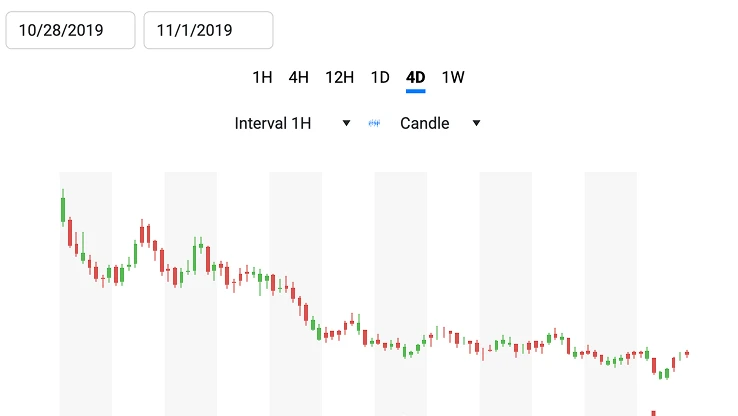The width and height of the screenshot is (738, 416).
Task: Open the Interval 1H selector label
Action: [x=273, y=123]
